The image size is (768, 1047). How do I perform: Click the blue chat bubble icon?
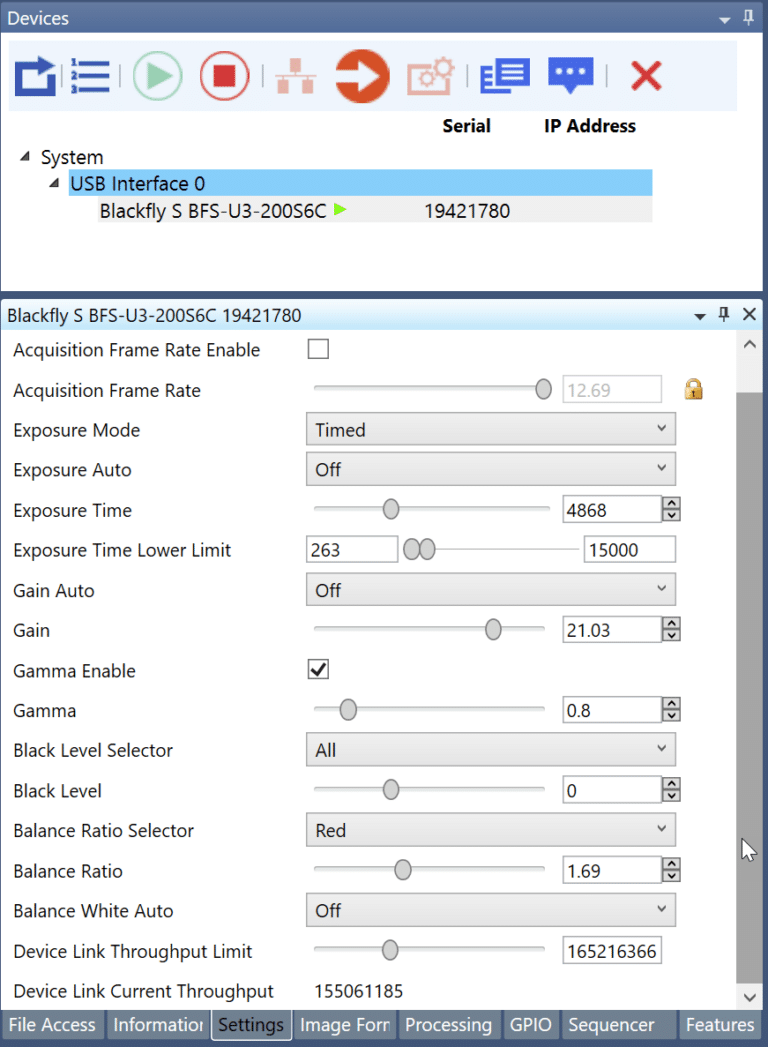[x=570, y=75]
